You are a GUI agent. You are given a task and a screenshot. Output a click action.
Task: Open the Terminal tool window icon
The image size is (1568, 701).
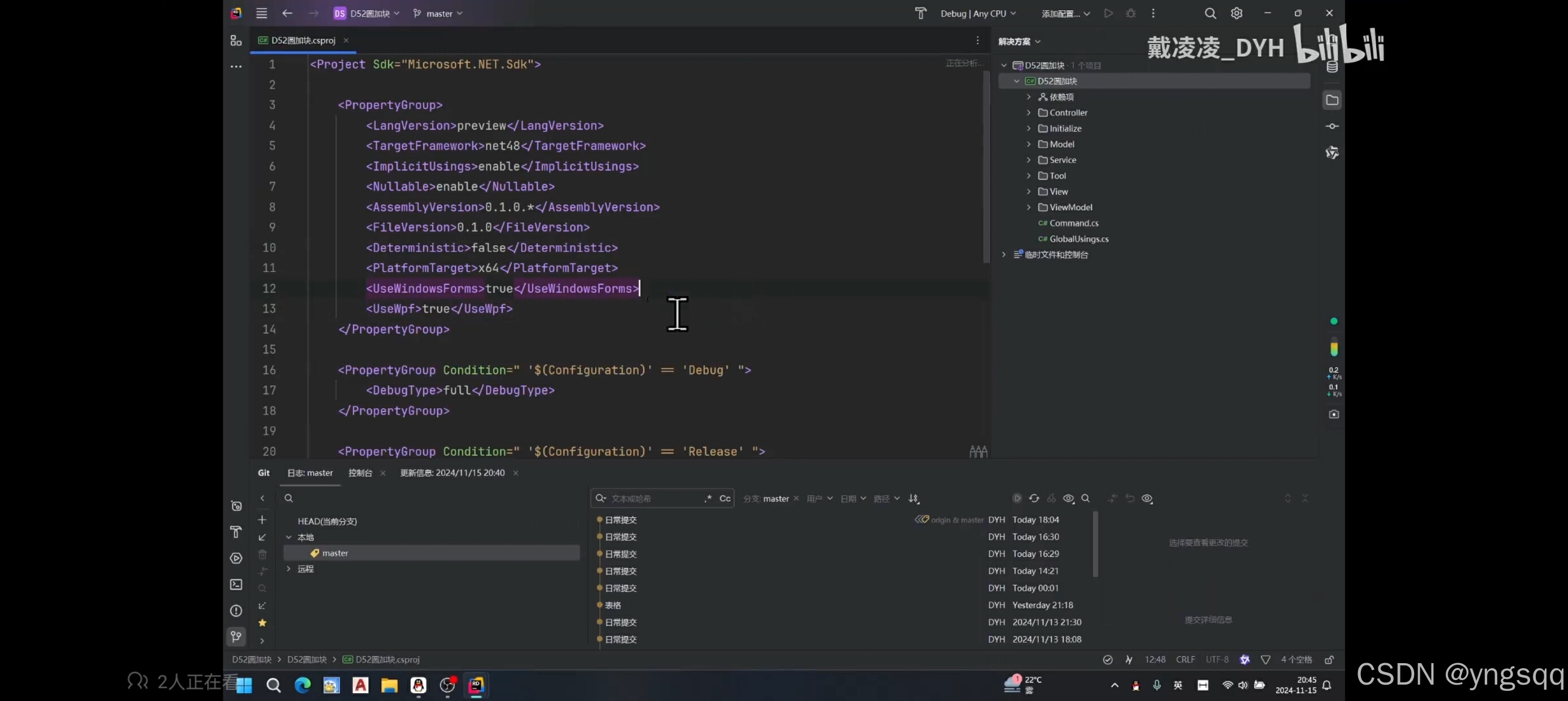click(x=236, y=584)
